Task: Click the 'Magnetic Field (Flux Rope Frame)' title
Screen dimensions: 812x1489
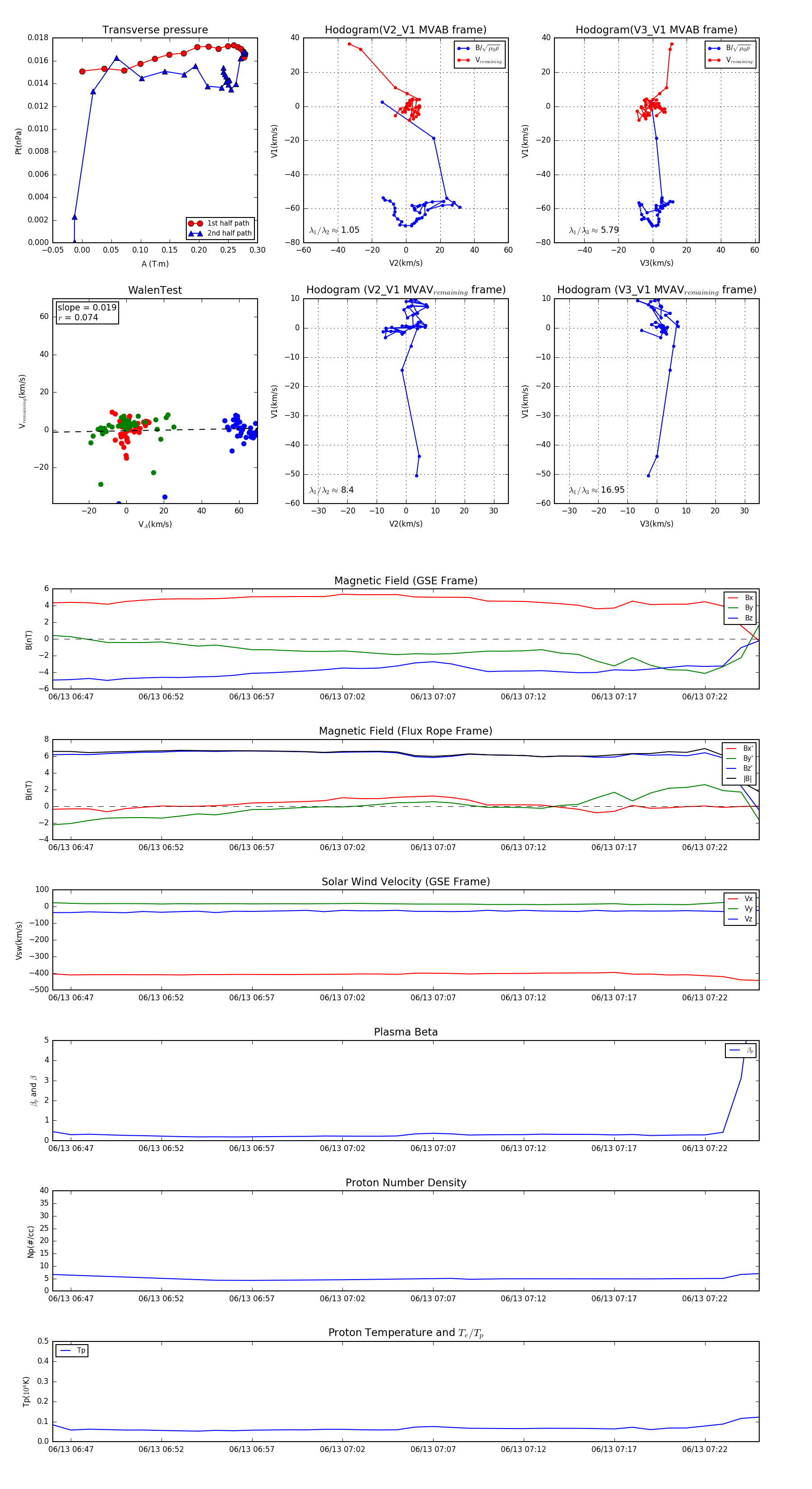Action: tap(406, 731)
